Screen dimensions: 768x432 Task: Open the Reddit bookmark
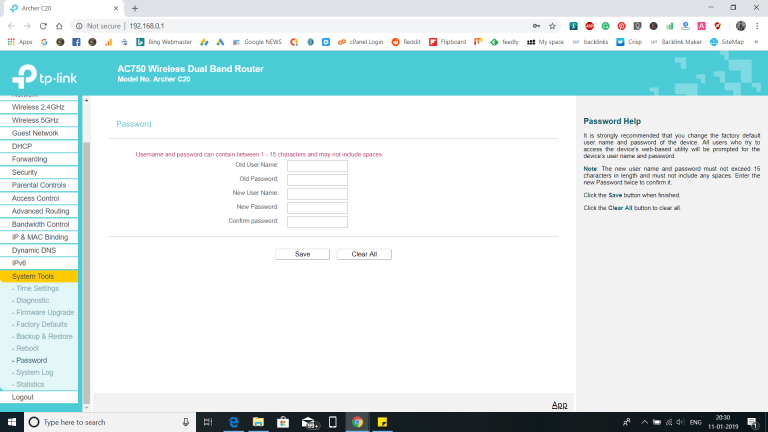405,42
